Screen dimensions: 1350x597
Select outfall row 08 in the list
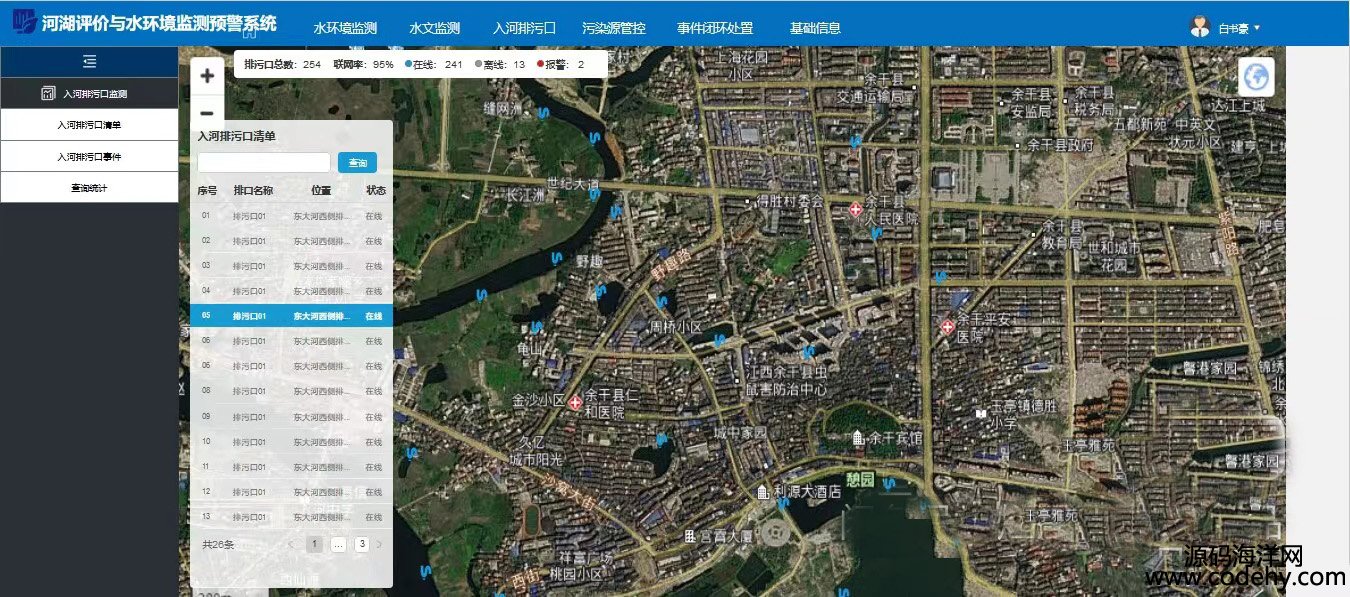tap(291, 391)
